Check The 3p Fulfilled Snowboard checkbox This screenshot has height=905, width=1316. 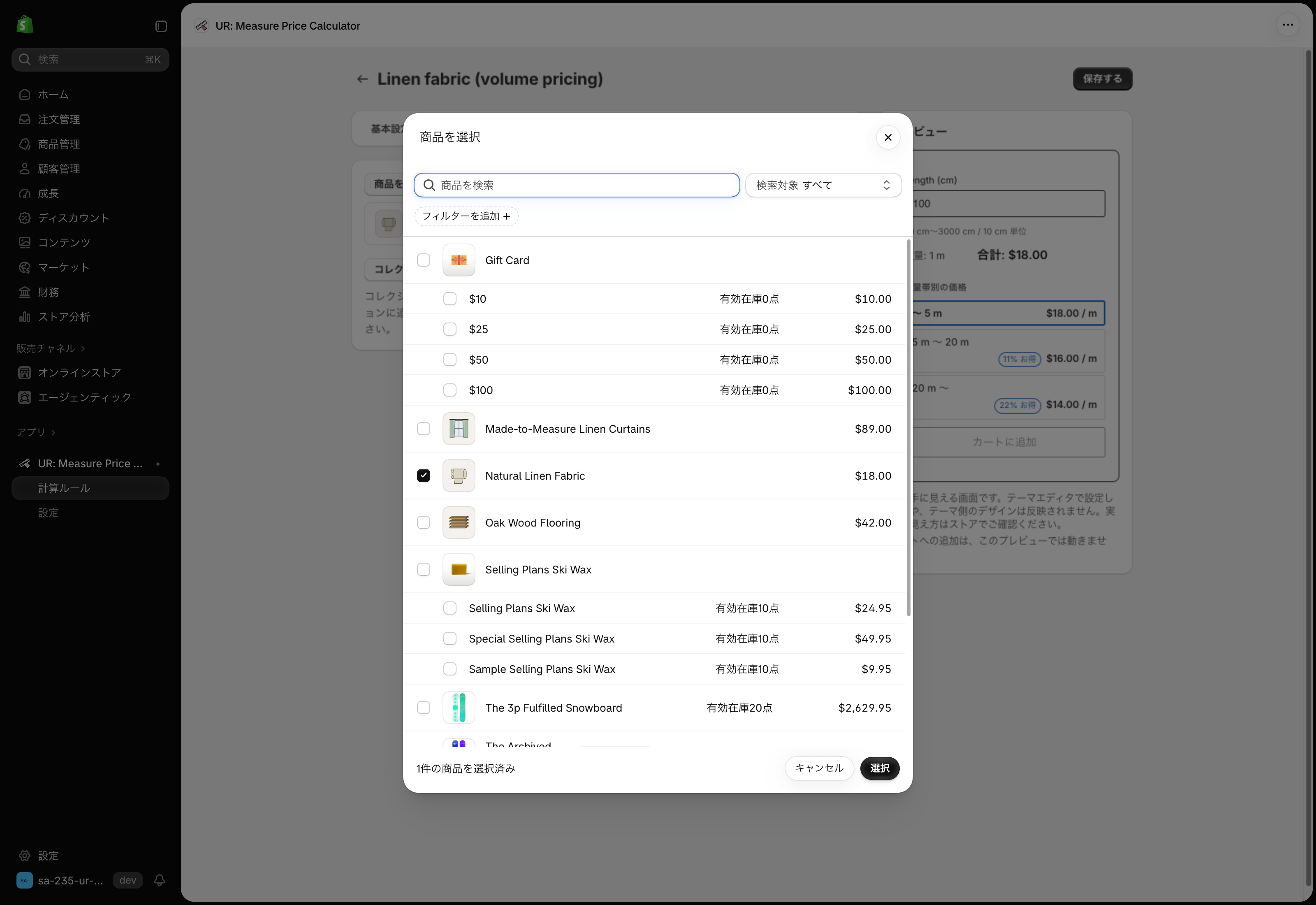(423, 708)
